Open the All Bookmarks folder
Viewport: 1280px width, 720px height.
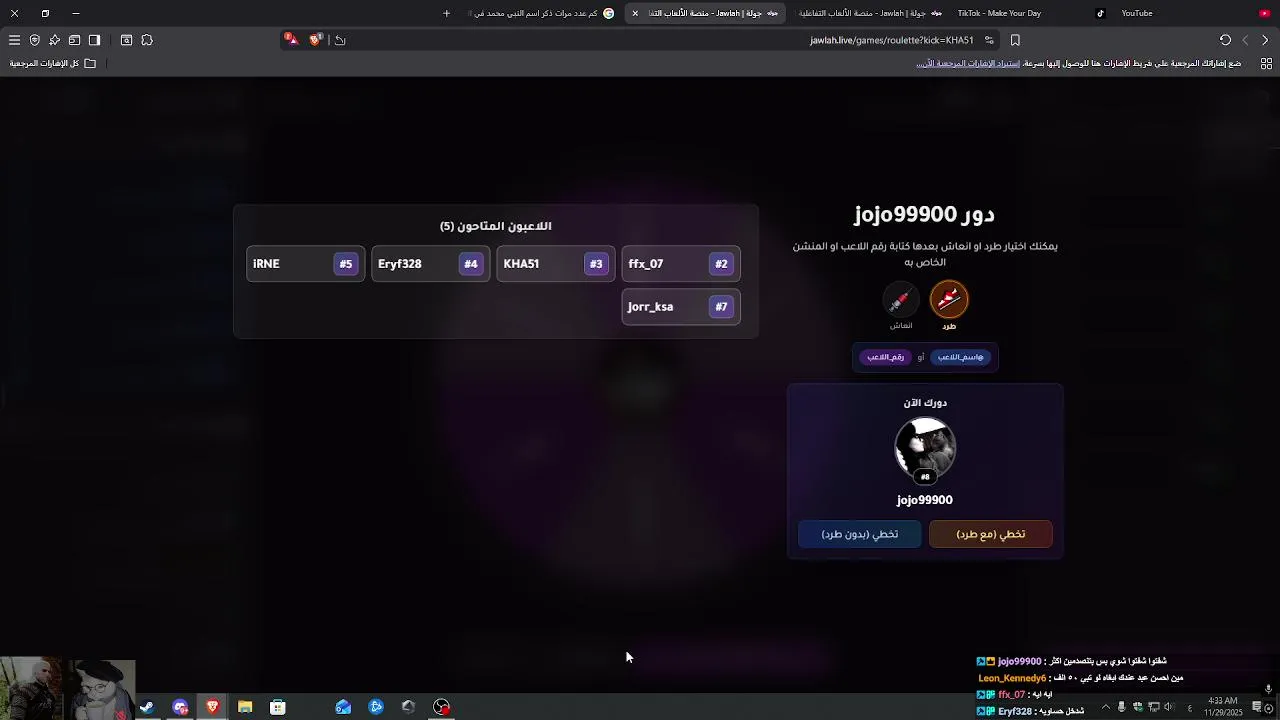pyautogui.click(x=53, y=63)
